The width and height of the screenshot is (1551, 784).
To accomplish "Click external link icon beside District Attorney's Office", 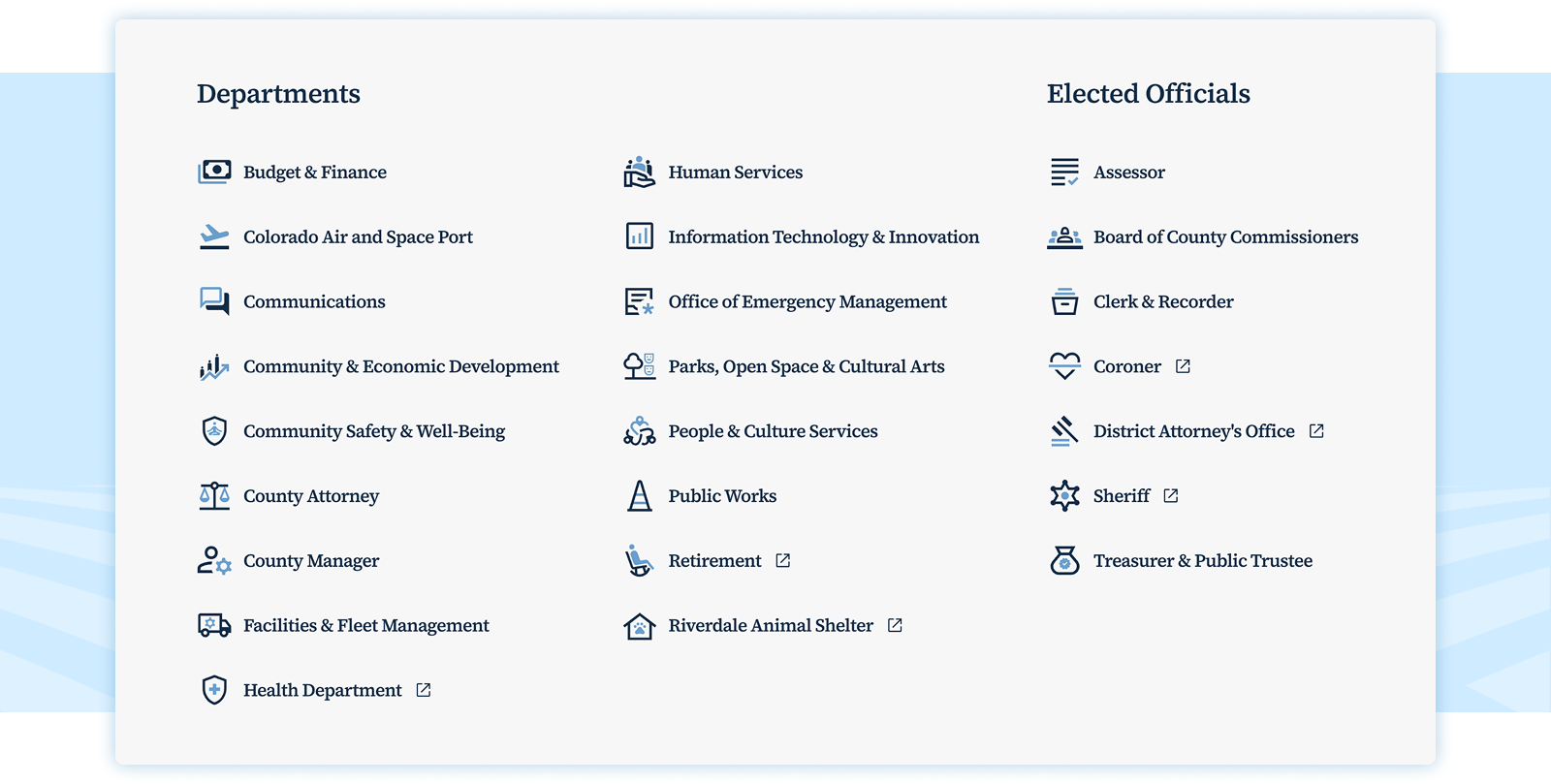I will [x=1316, y=431].
